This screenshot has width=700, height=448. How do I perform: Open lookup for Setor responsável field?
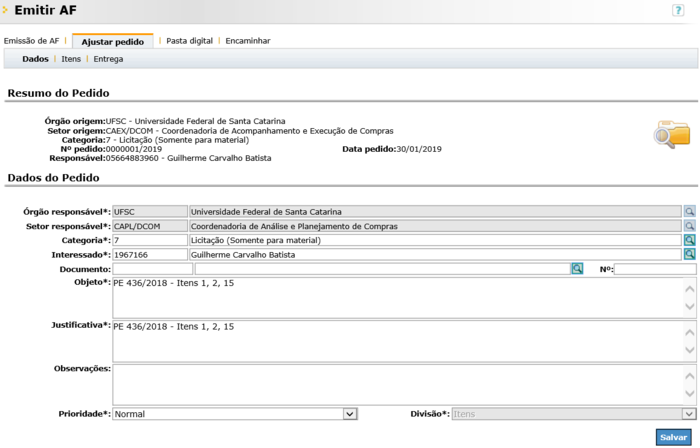coord(689,226)
